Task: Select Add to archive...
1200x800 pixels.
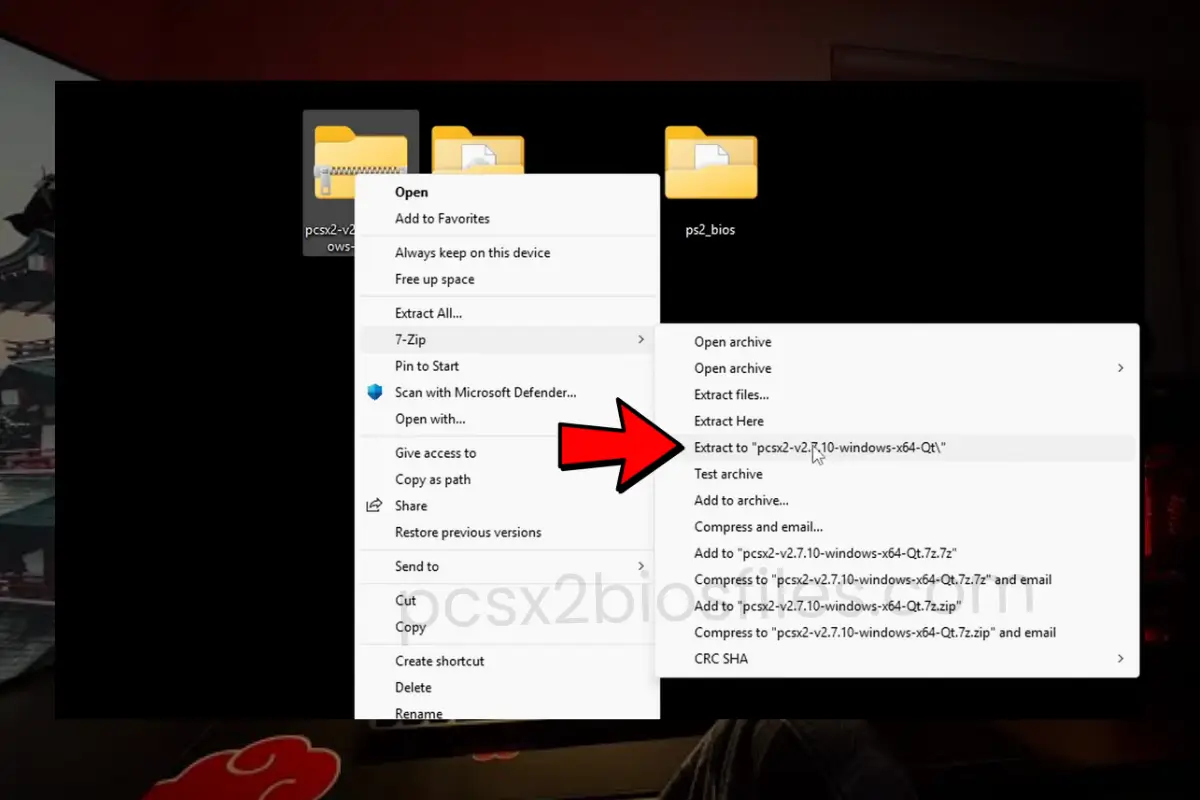Action: [x=741, y=500]
